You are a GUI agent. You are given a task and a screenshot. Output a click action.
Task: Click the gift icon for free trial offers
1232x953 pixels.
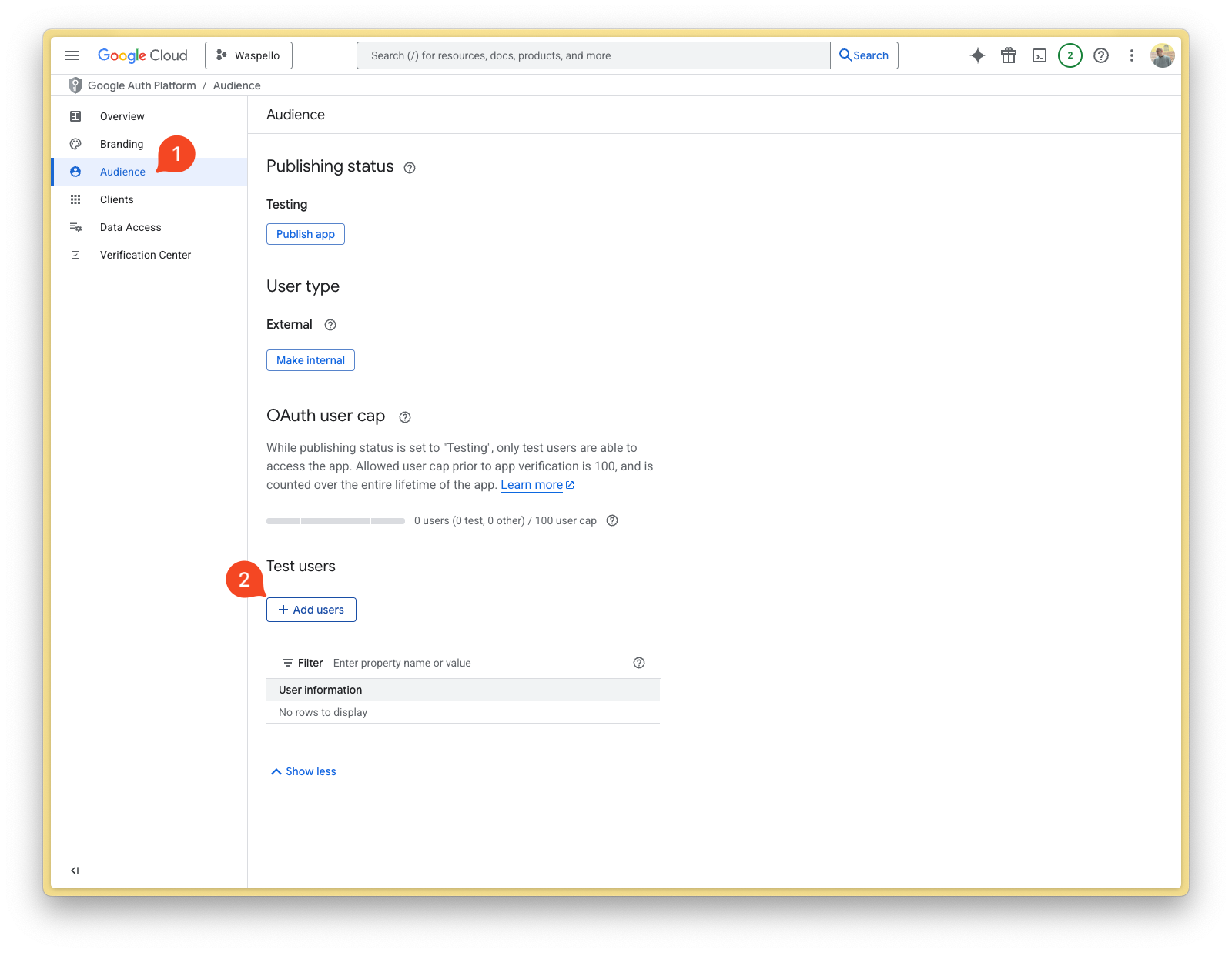click(x=1009, y=55)
